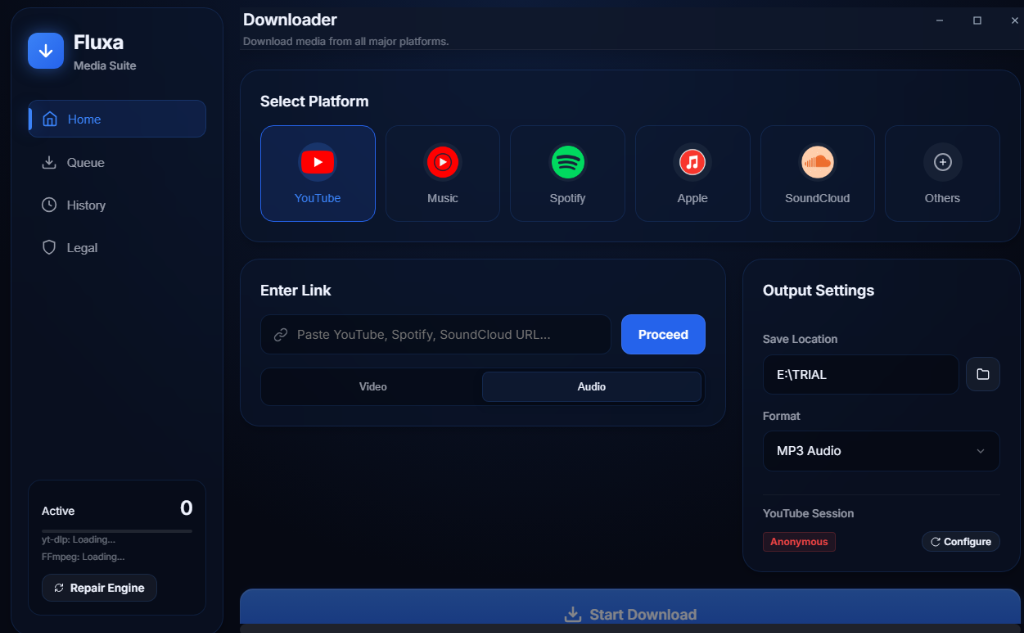Image resolution: width=1024 pixels, height=633 pixels.
Task: Choose the Apple Music platform card
Action: coord(692,173)
